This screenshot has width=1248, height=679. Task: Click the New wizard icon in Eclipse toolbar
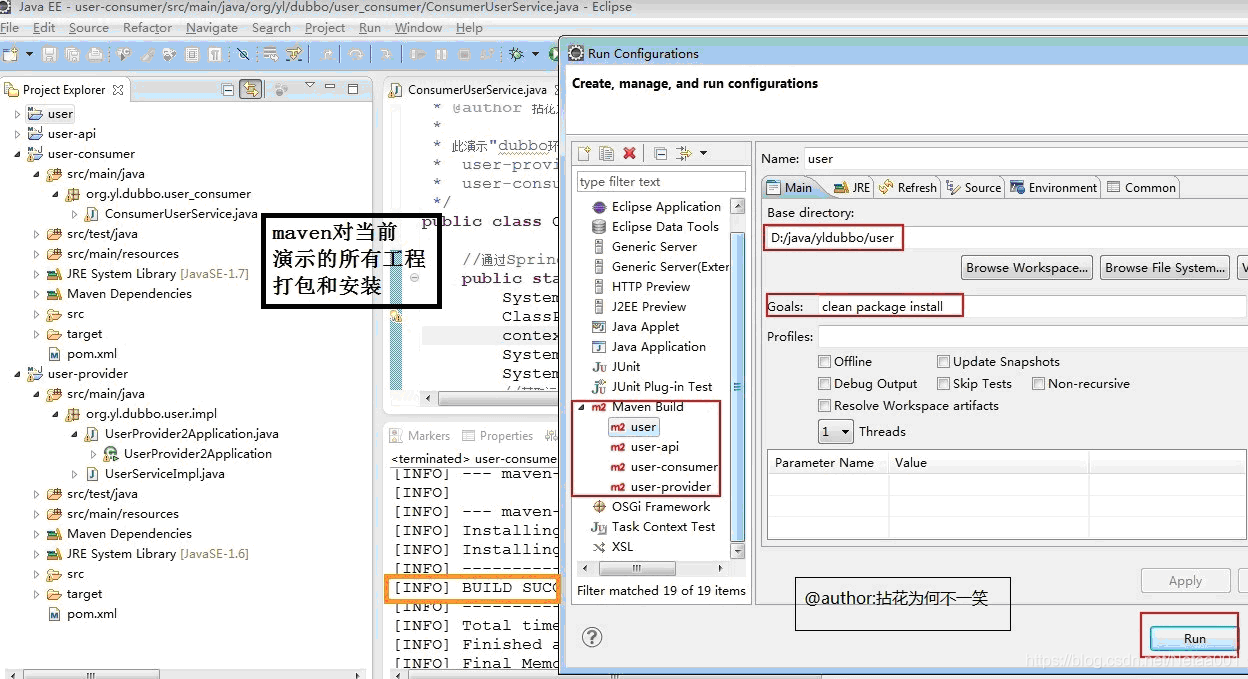coord(11,54)
